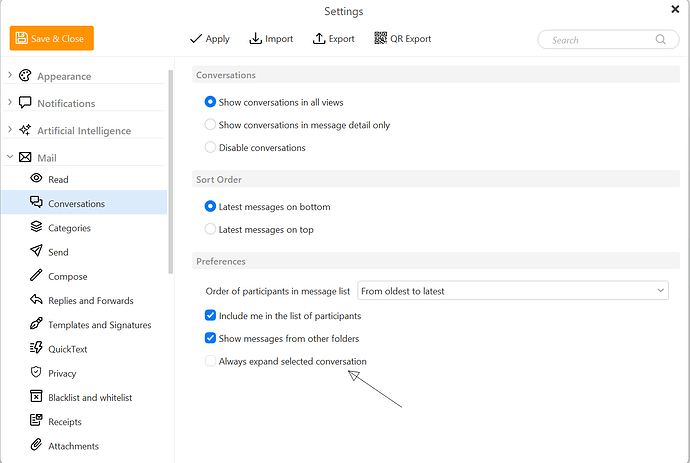Viewport: 690px width, 463px height.
Task: Enable Always expand selected conversation
Action: [x=210, y=361]
